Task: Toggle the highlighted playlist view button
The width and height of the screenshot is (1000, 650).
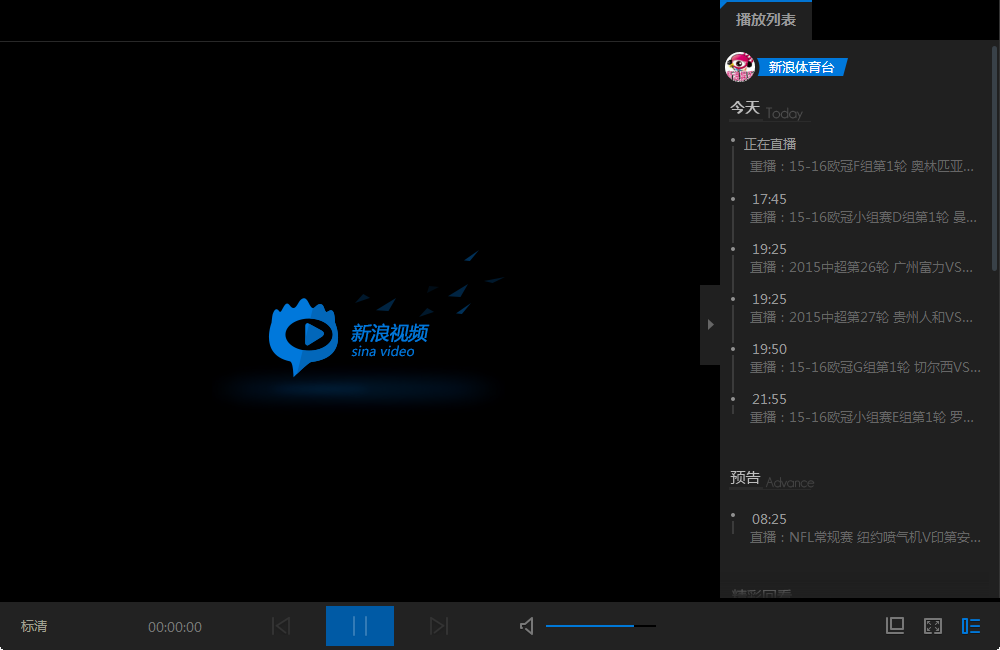Action: pos(970,626)
